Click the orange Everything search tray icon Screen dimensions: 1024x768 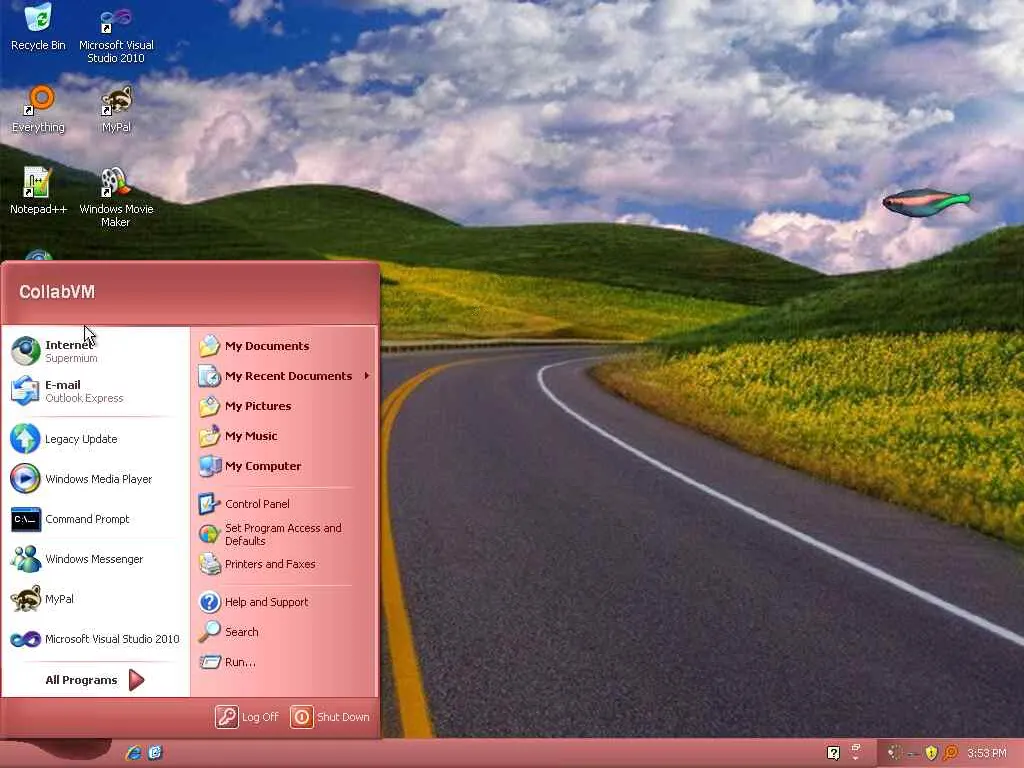coord(950,753)
